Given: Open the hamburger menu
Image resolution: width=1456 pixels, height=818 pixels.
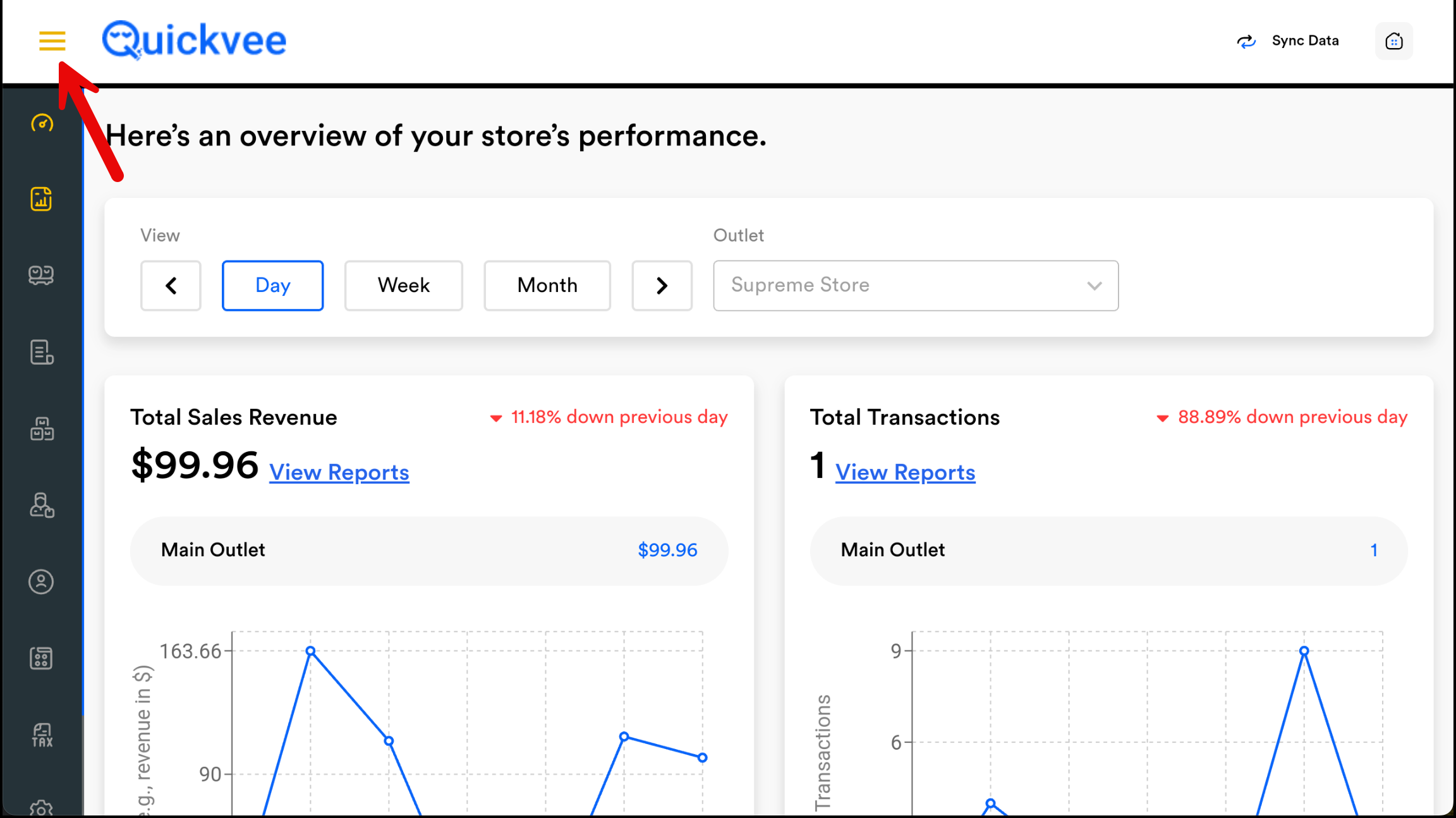Looking at the screenshot, I should pyautogui.click(x=52, y=41).
